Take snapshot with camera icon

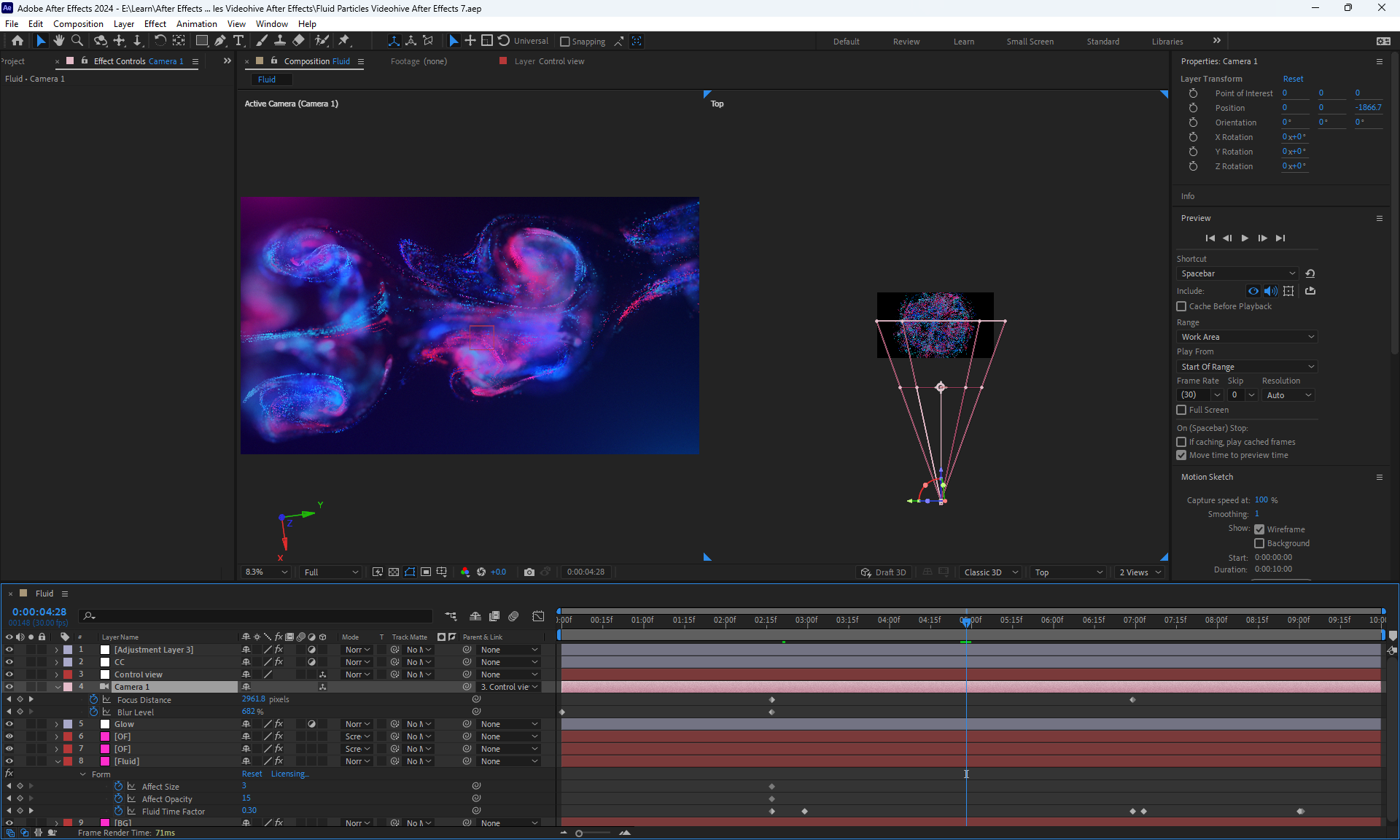tap(529, 572)
